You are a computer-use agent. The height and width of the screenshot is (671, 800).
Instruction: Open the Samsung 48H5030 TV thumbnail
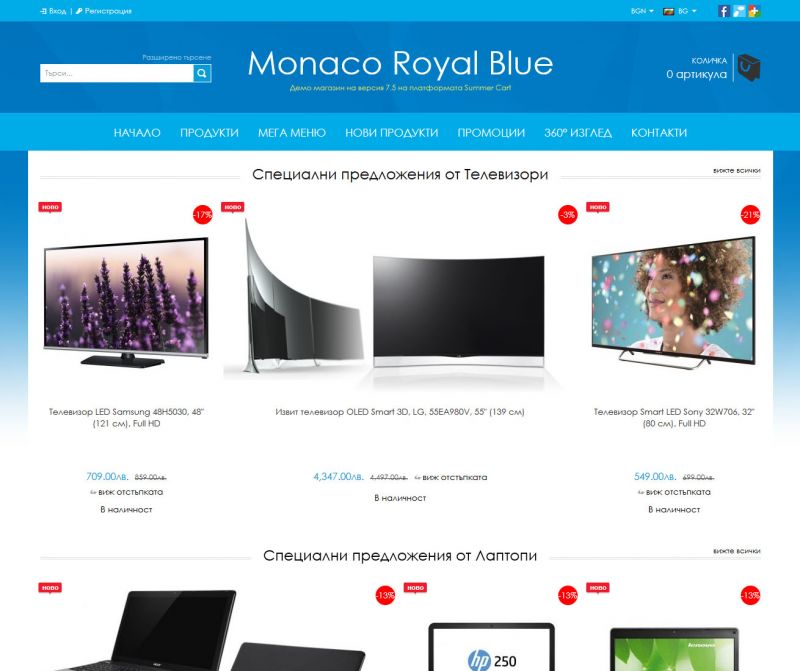pos(126,302)
